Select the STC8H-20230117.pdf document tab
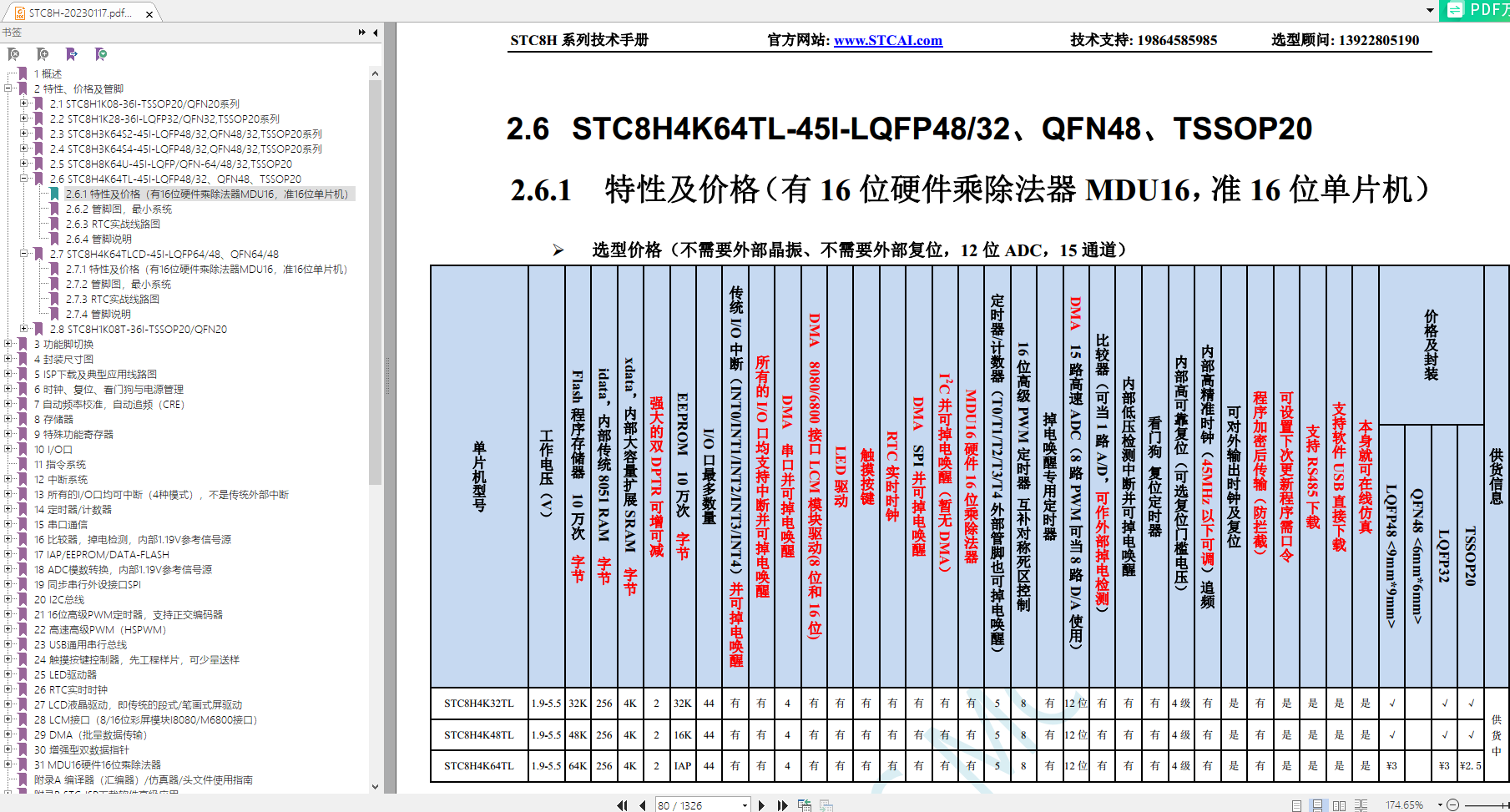This screenshot has width=1510, height=812. [x=80, y=13]
